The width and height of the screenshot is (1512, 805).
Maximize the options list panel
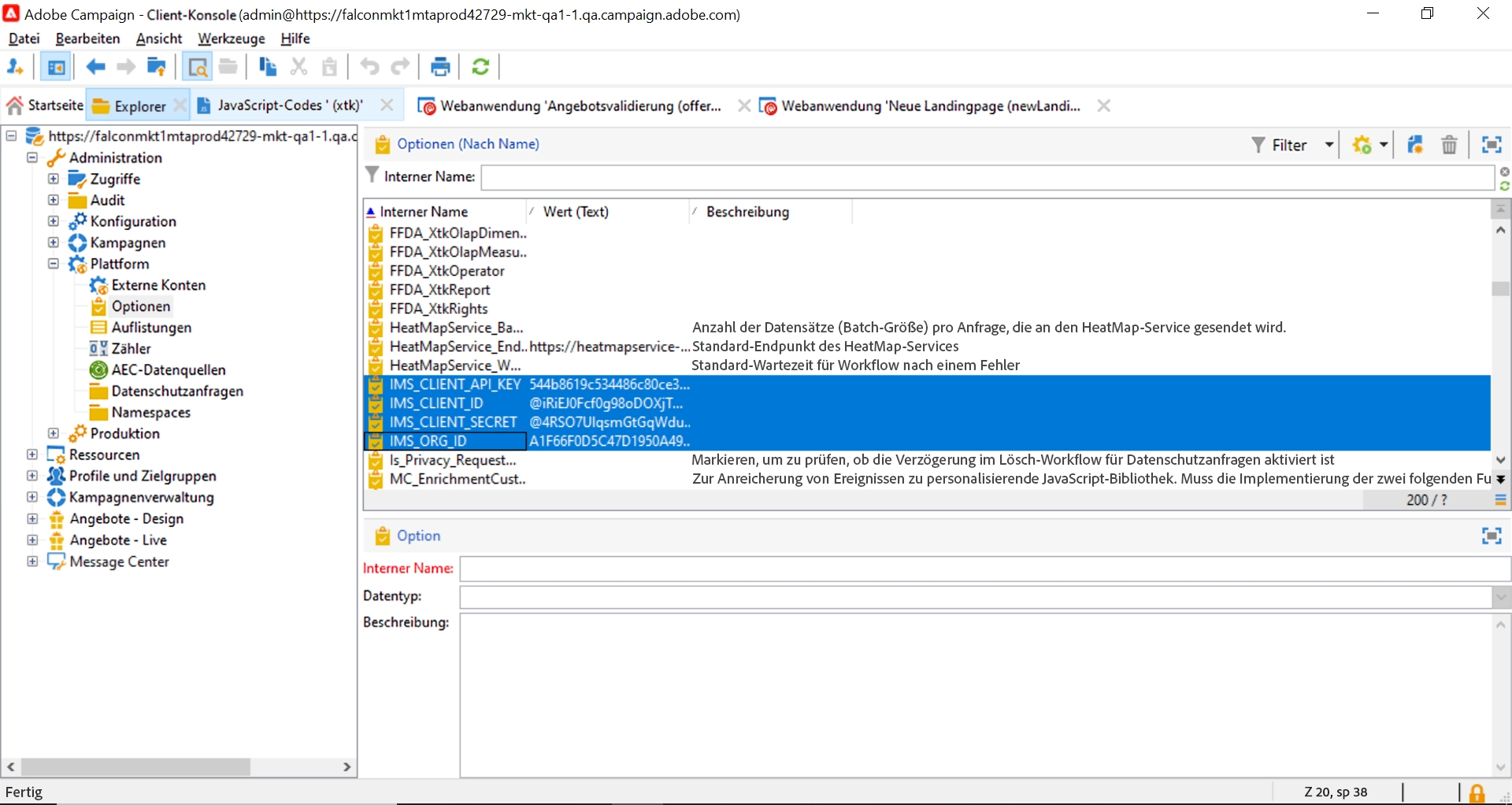coord(1492,145)
